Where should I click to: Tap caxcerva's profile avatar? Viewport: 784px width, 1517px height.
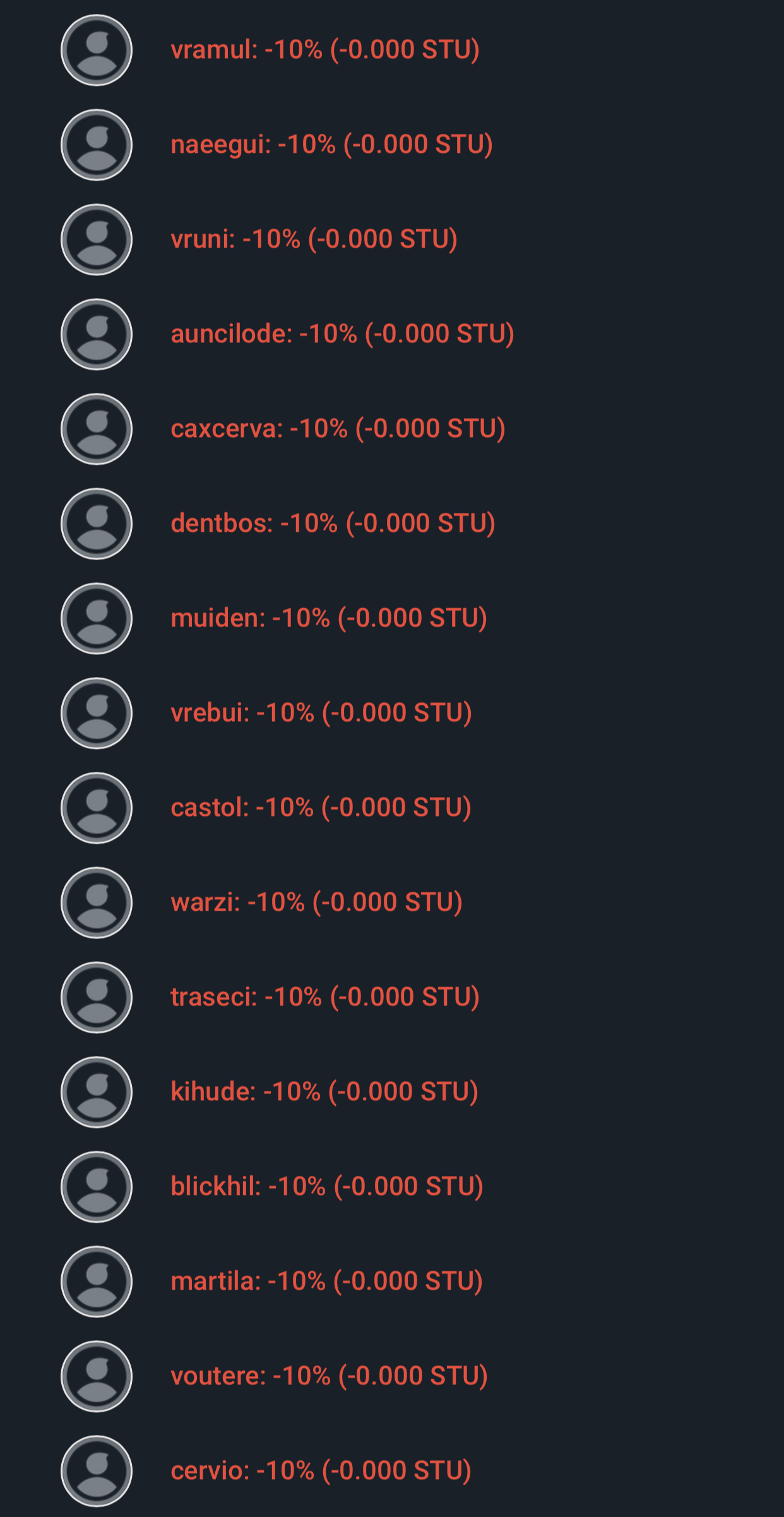(97, 429)
